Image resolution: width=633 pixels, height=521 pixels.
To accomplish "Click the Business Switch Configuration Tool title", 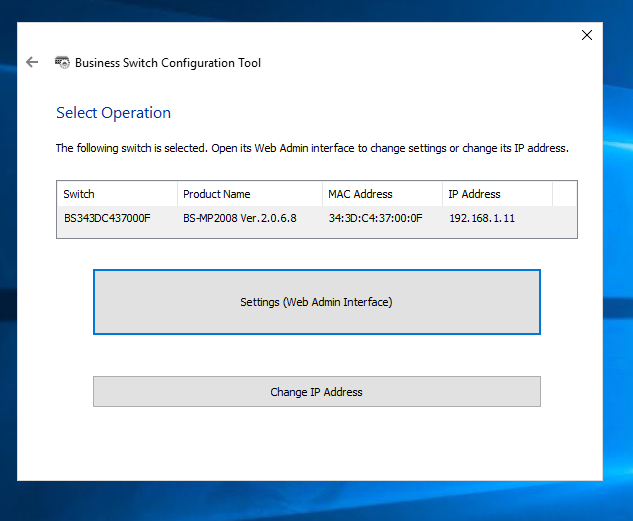I will pos(168,63).
